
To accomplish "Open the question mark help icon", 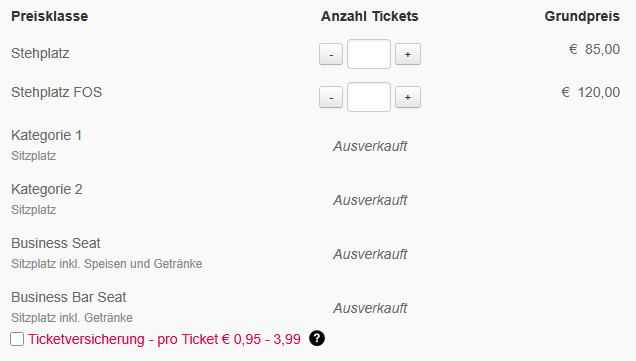I will [x=317, y=338].
